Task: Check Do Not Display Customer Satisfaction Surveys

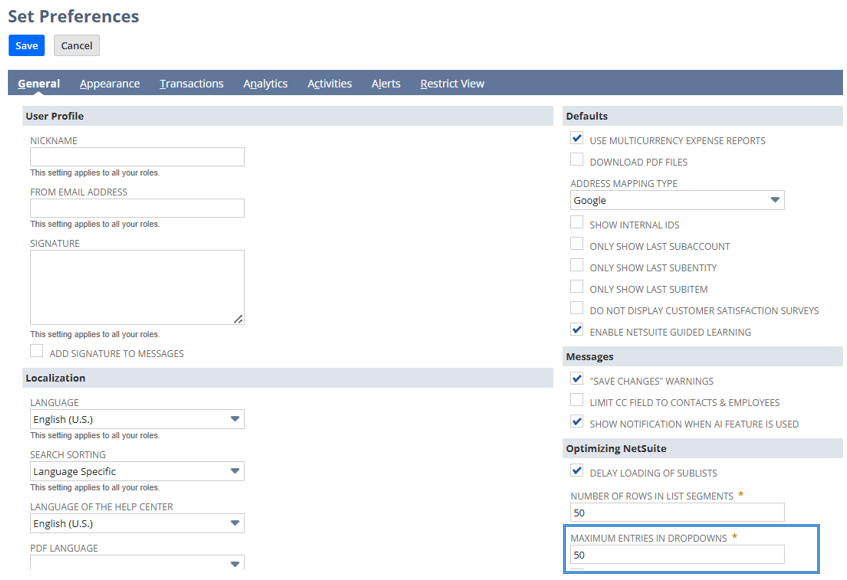Action: 577,308
